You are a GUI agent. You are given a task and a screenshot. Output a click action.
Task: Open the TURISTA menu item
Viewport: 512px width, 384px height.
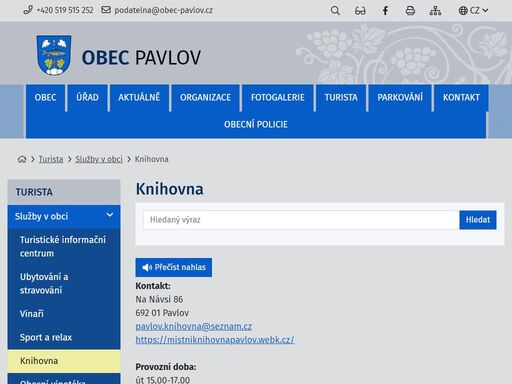coord(341,97)
